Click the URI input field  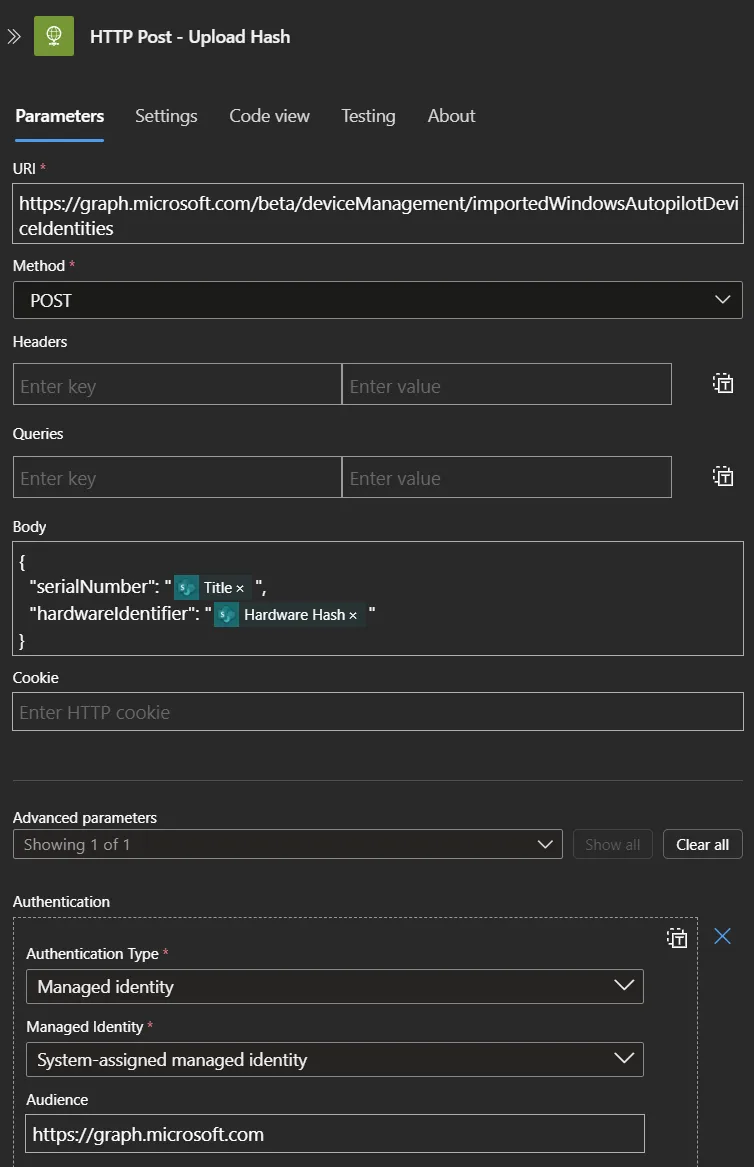point(377,214)
